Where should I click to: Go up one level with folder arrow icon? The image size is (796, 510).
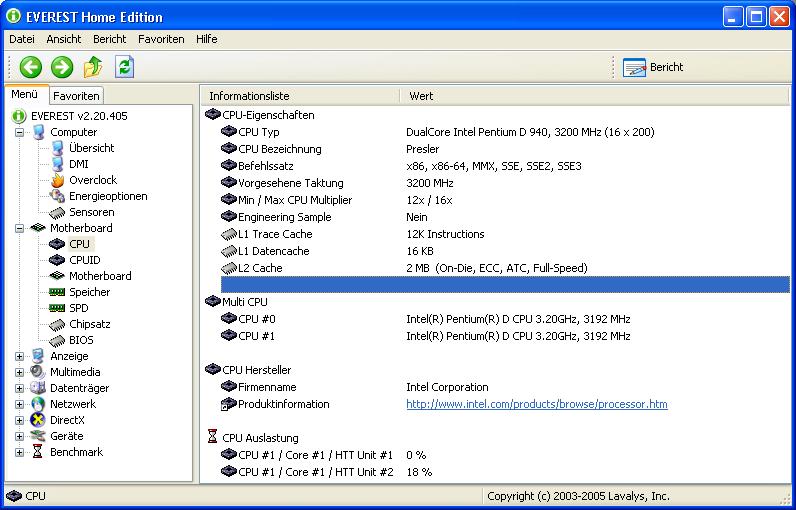(x=93, y=67)
